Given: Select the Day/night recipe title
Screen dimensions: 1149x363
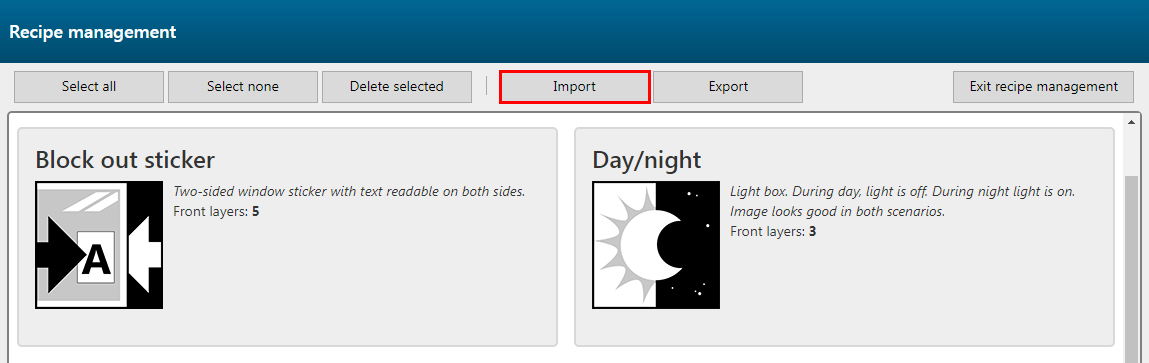Looking at the screenshot, I should coord(646,160).
